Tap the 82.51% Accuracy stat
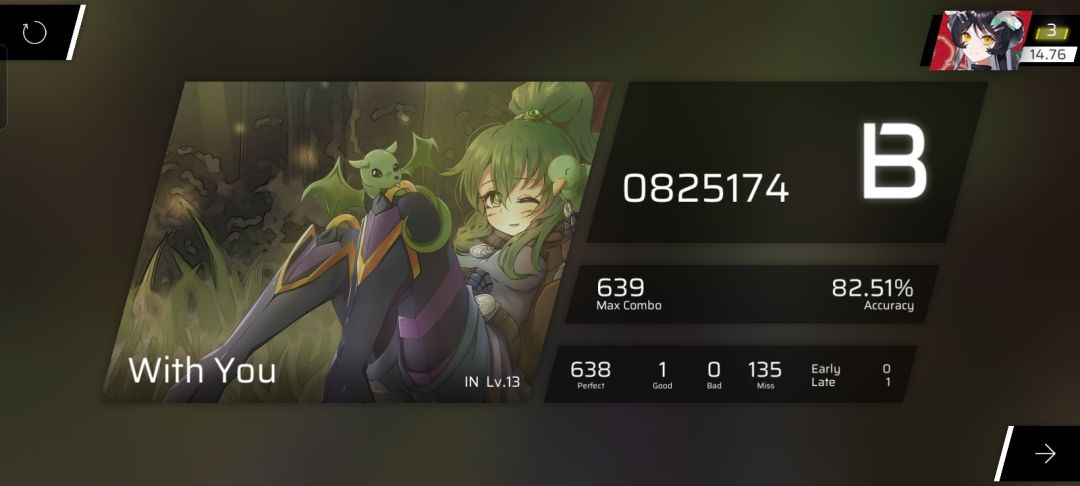The image size is (1080, 486). [872, 294]
